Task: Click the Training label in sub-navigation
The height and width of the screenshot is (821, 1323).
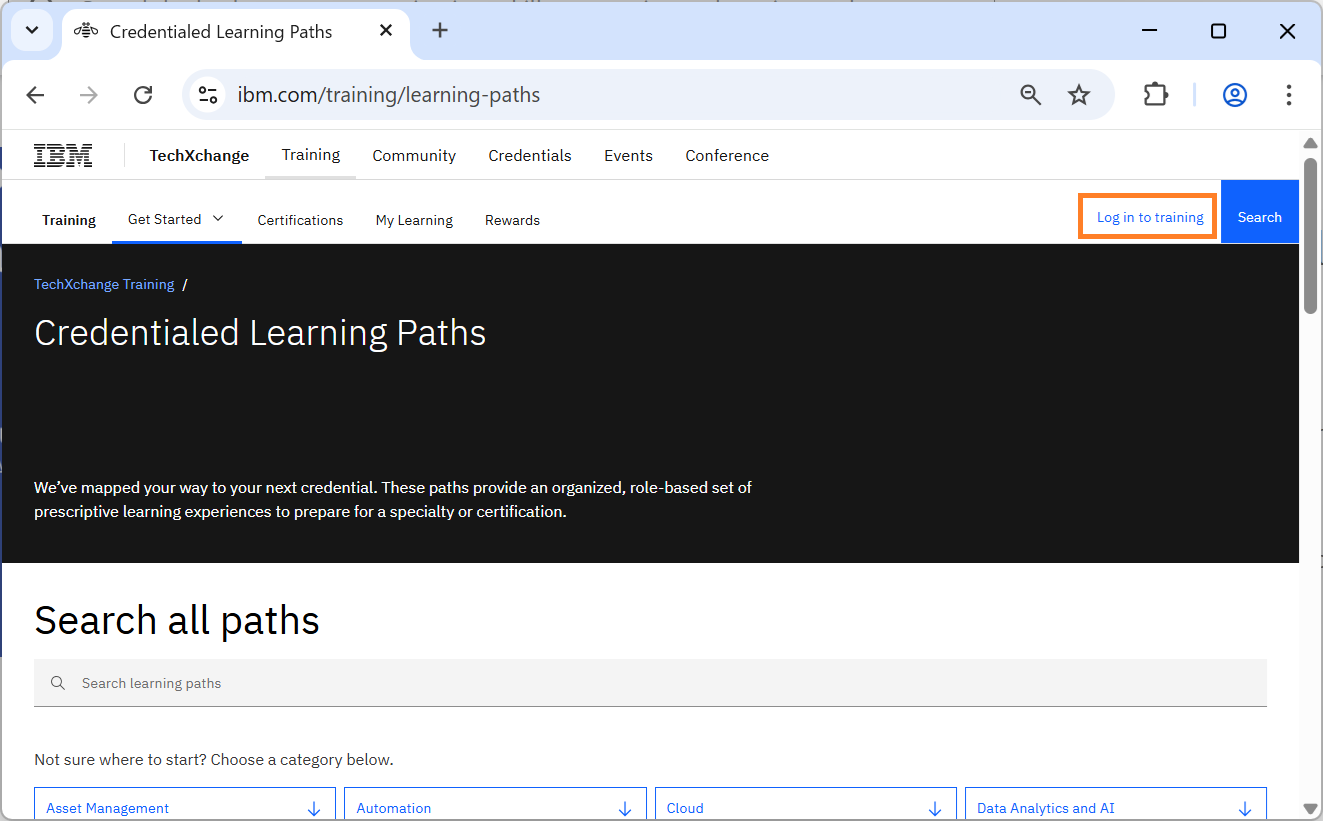Action: [69, 220]
